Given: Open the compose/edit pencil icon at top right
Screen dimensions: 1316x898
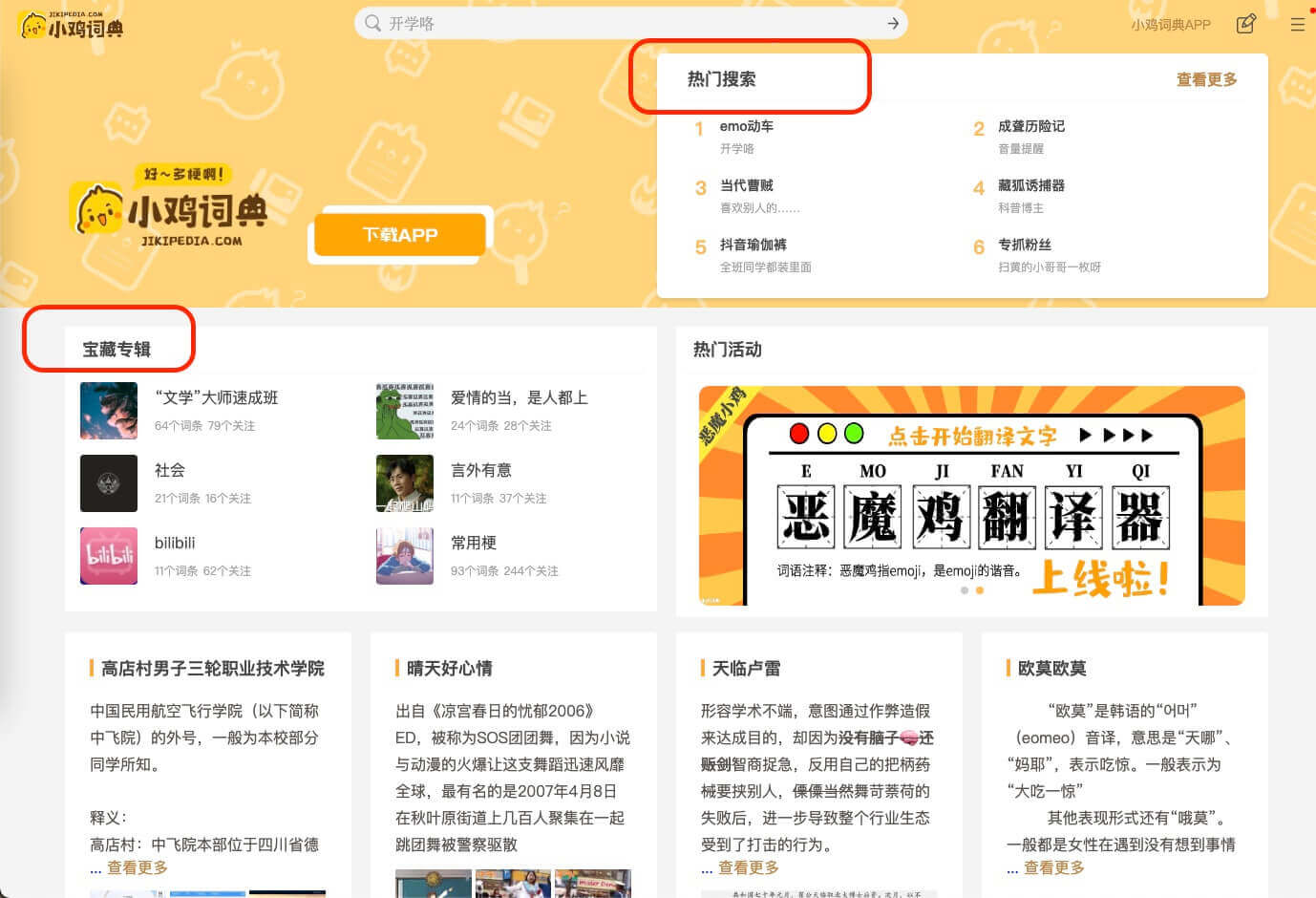Looking at the screenshot, I should coord(1246,24).
